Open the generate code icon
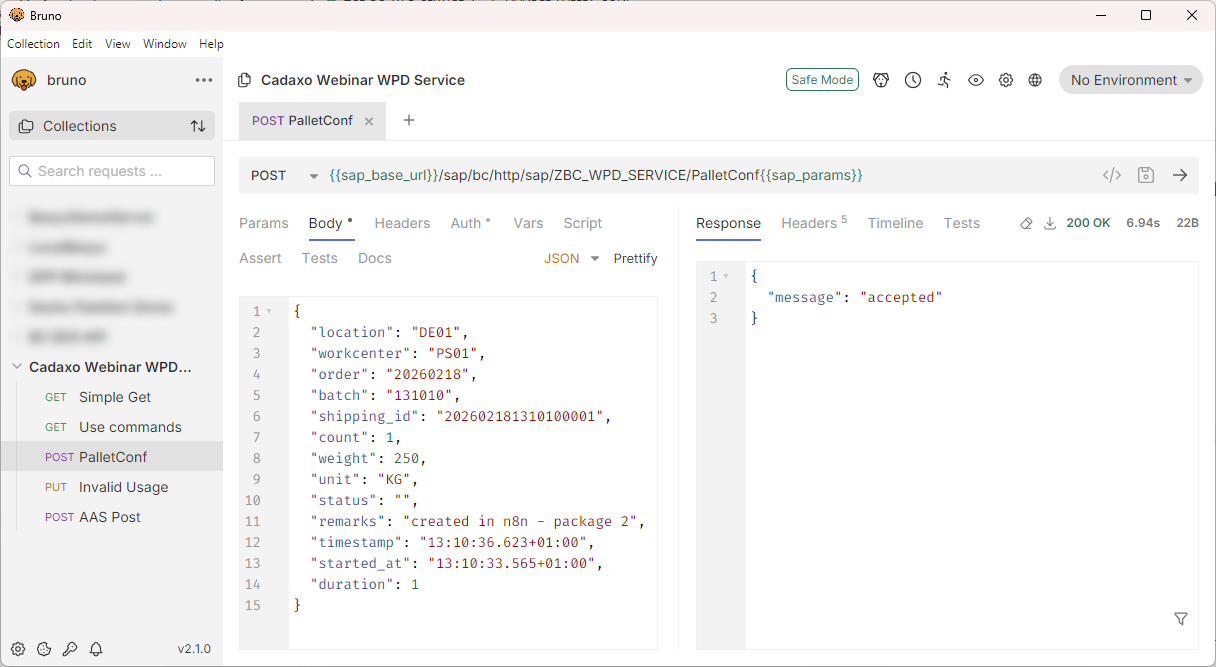 pyautogui.click(x=1111, y=175)
